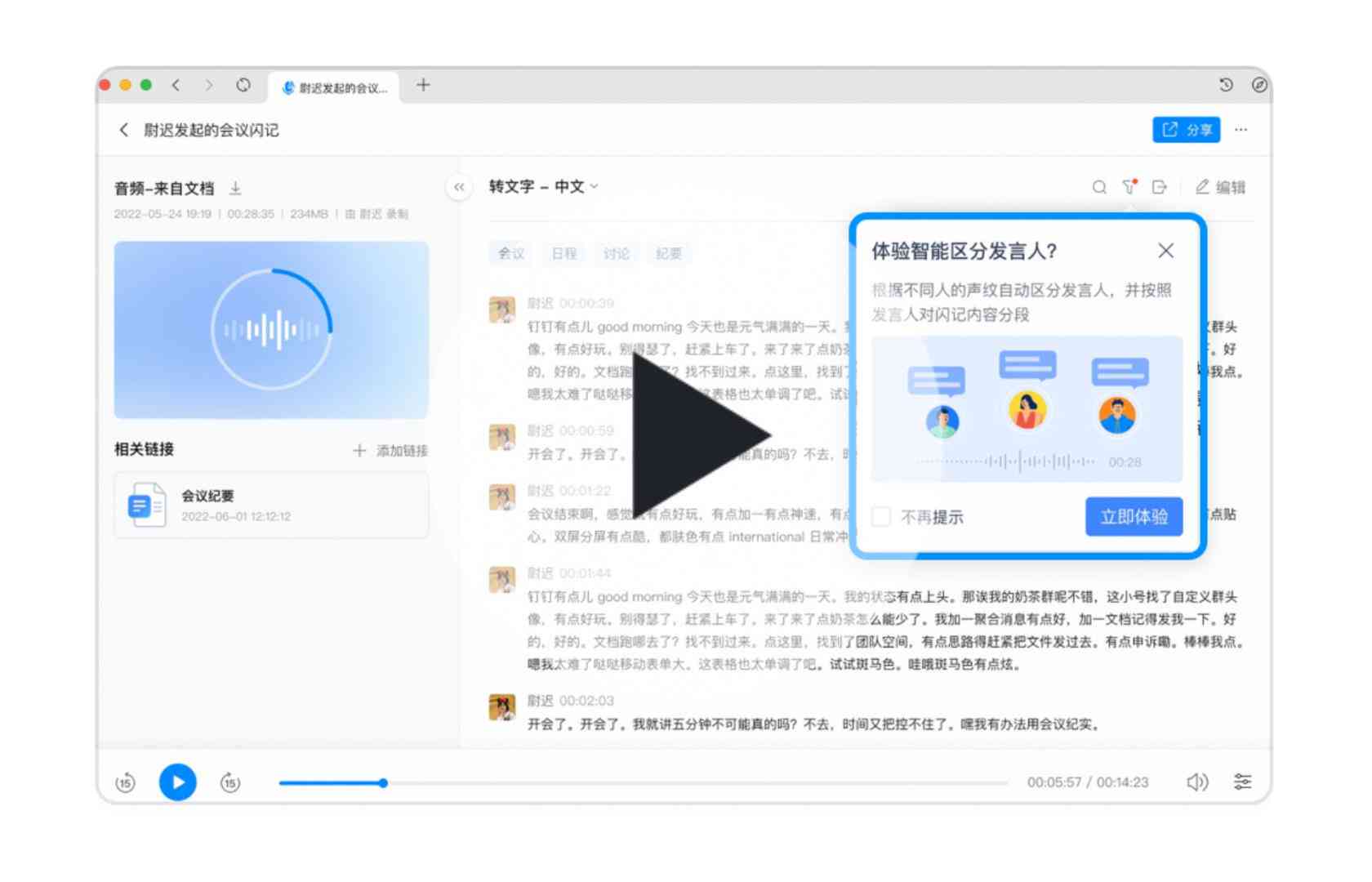Click the blue play button in the player bar
Screen dimensions: 1372x882
tap(178, 782)
